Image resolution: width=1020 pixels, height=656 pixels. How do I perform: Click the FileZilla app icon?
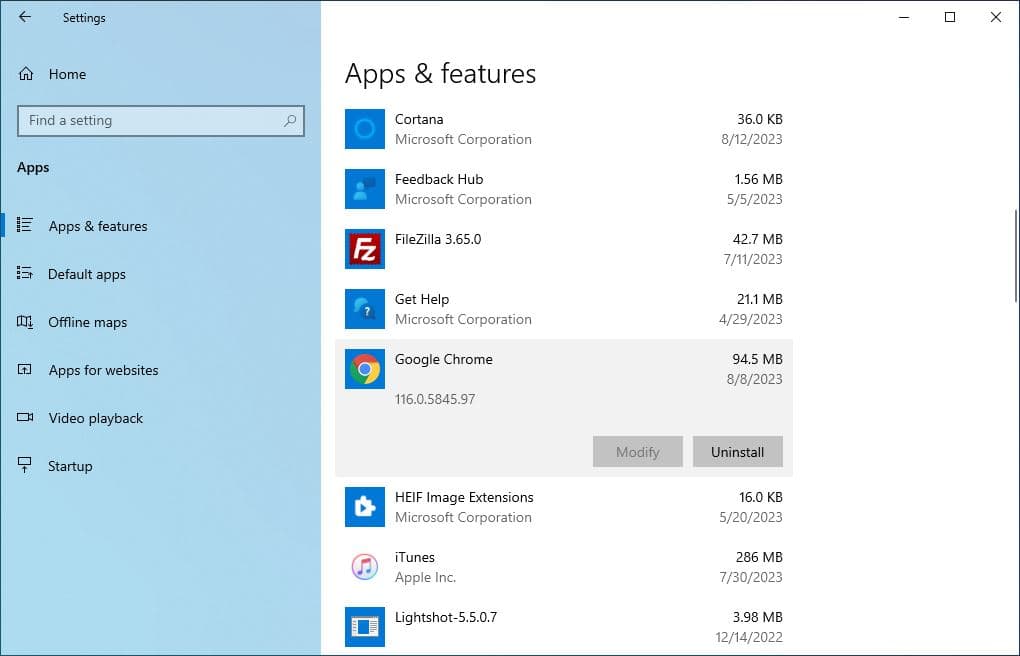pyautogui.click(x=364, y=249)
